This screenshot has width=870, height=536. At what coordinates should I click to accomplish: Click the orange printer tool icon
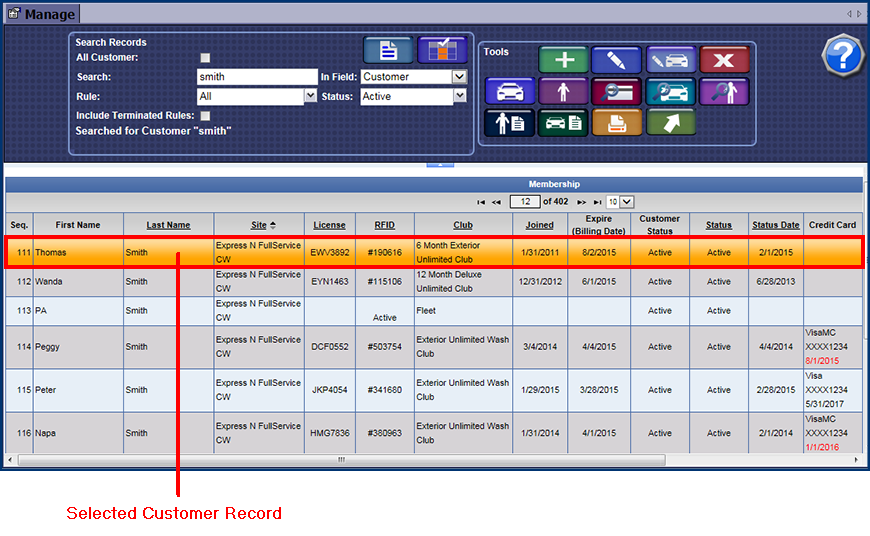pos(617,122)
